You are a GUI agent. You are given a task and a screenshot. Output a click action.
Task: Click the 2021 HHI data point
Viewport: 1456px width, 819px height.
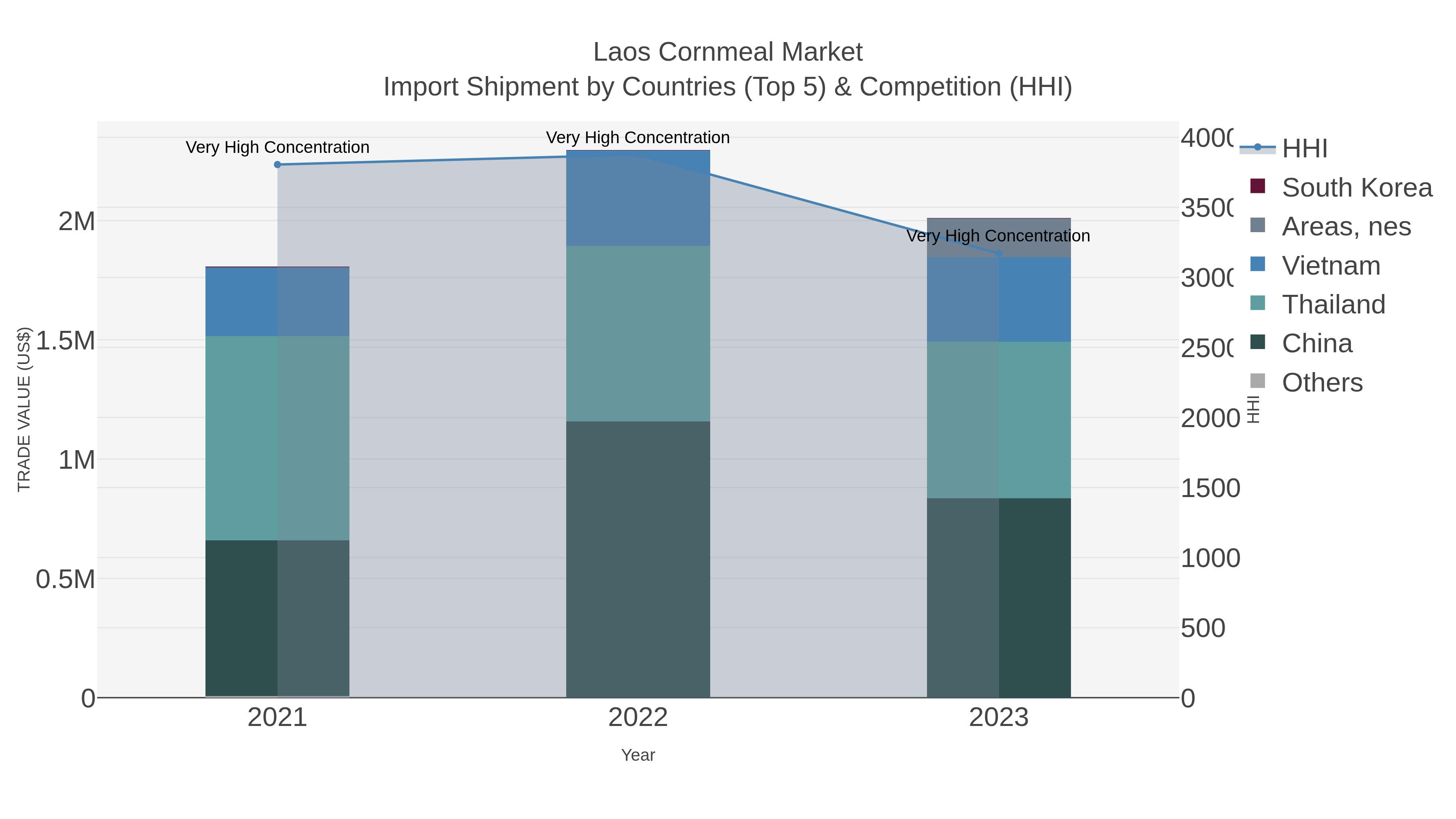(x=277, y=165)
